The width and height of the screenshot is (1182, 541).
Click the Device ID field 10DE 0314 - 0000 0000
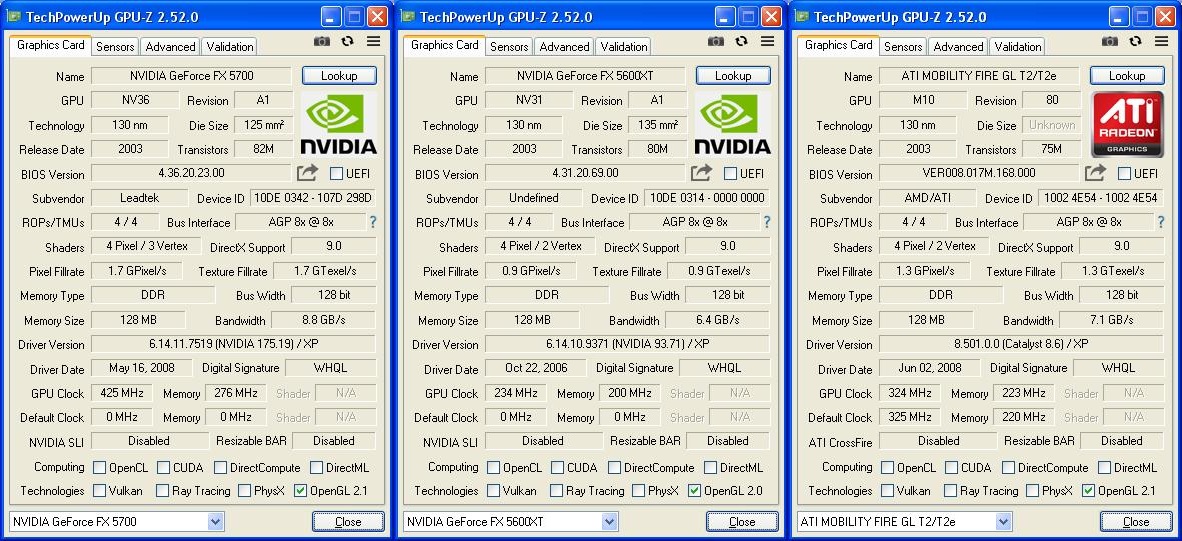tap(708, 198)
